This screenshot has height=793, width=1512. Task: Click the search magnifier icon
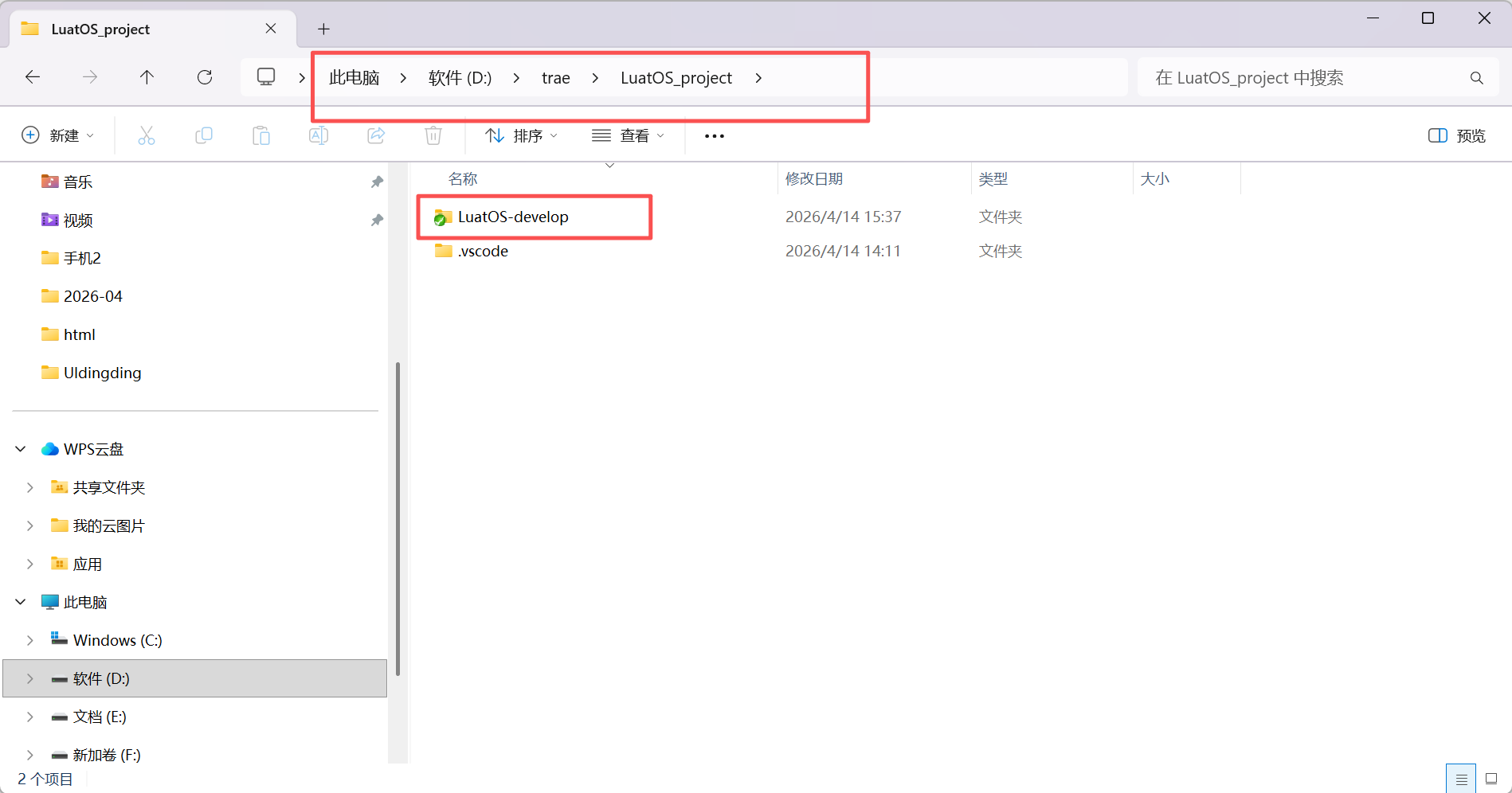(1476, 78)
